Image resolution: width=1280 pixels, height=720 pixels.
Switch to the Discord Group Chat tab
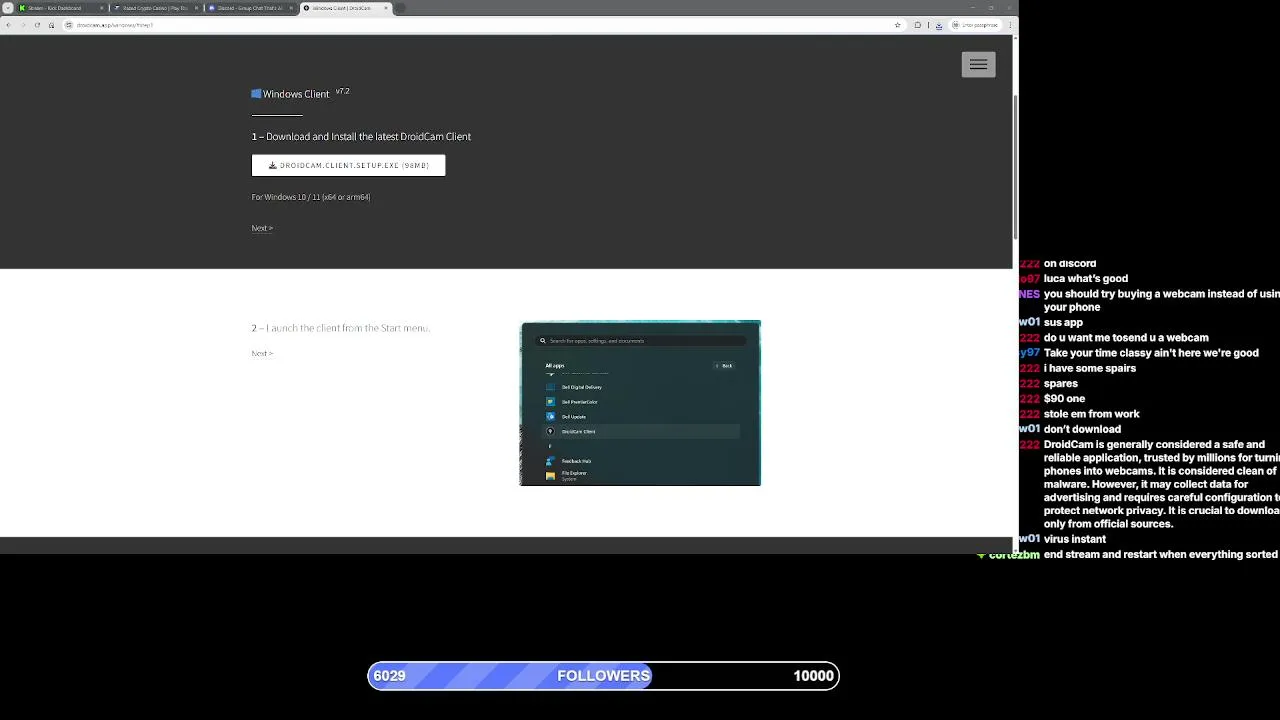(x=249, y=8)
